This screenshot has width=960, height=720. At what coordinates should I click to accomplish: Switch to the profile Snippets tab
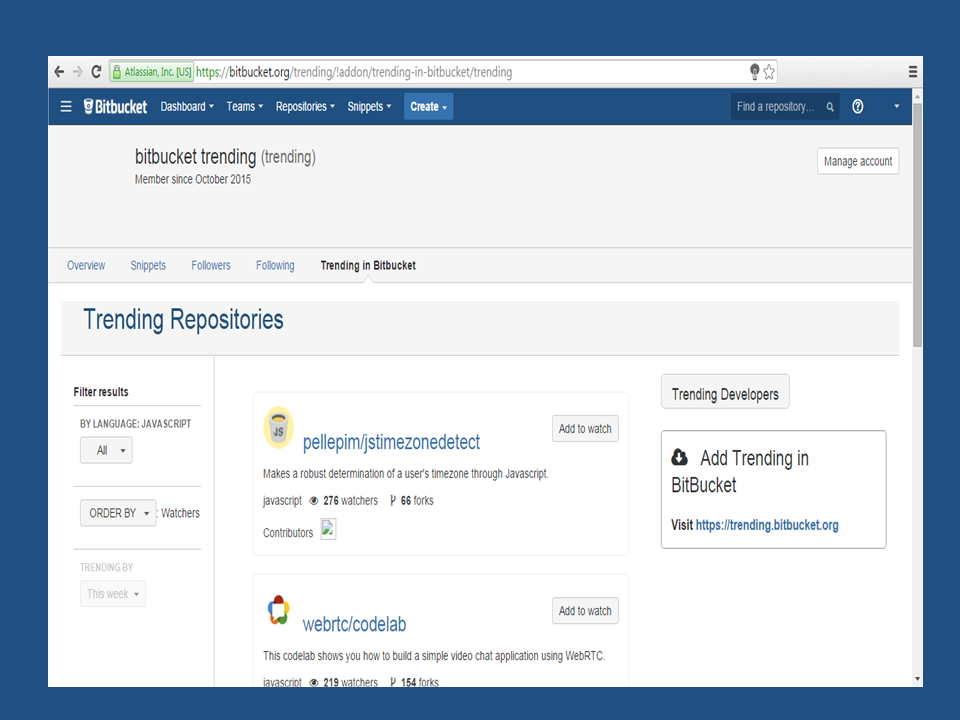tap(148, 265)
